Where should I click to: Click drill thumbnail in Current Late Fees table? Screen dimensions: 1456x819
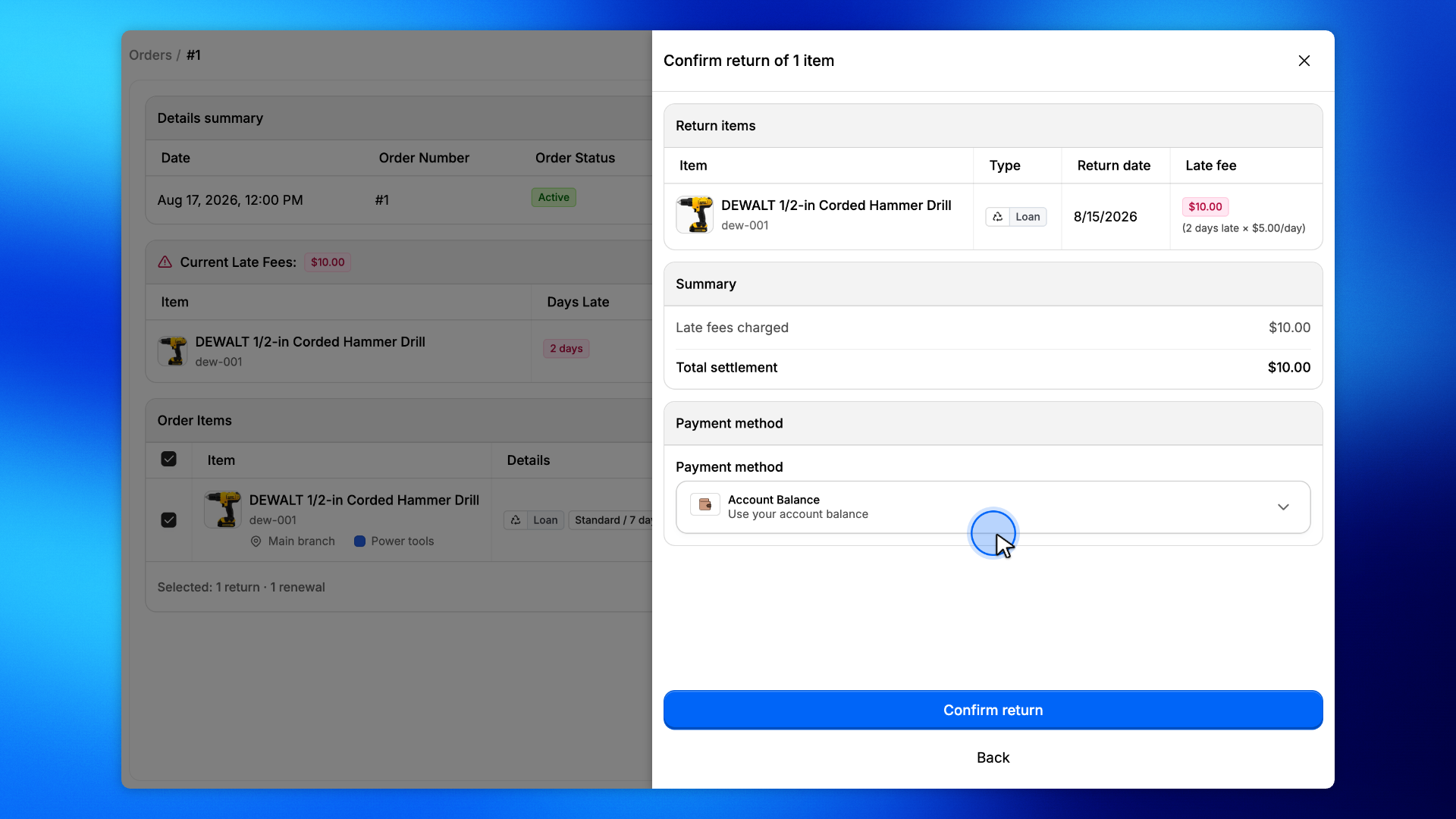click(x=173, y=352)
